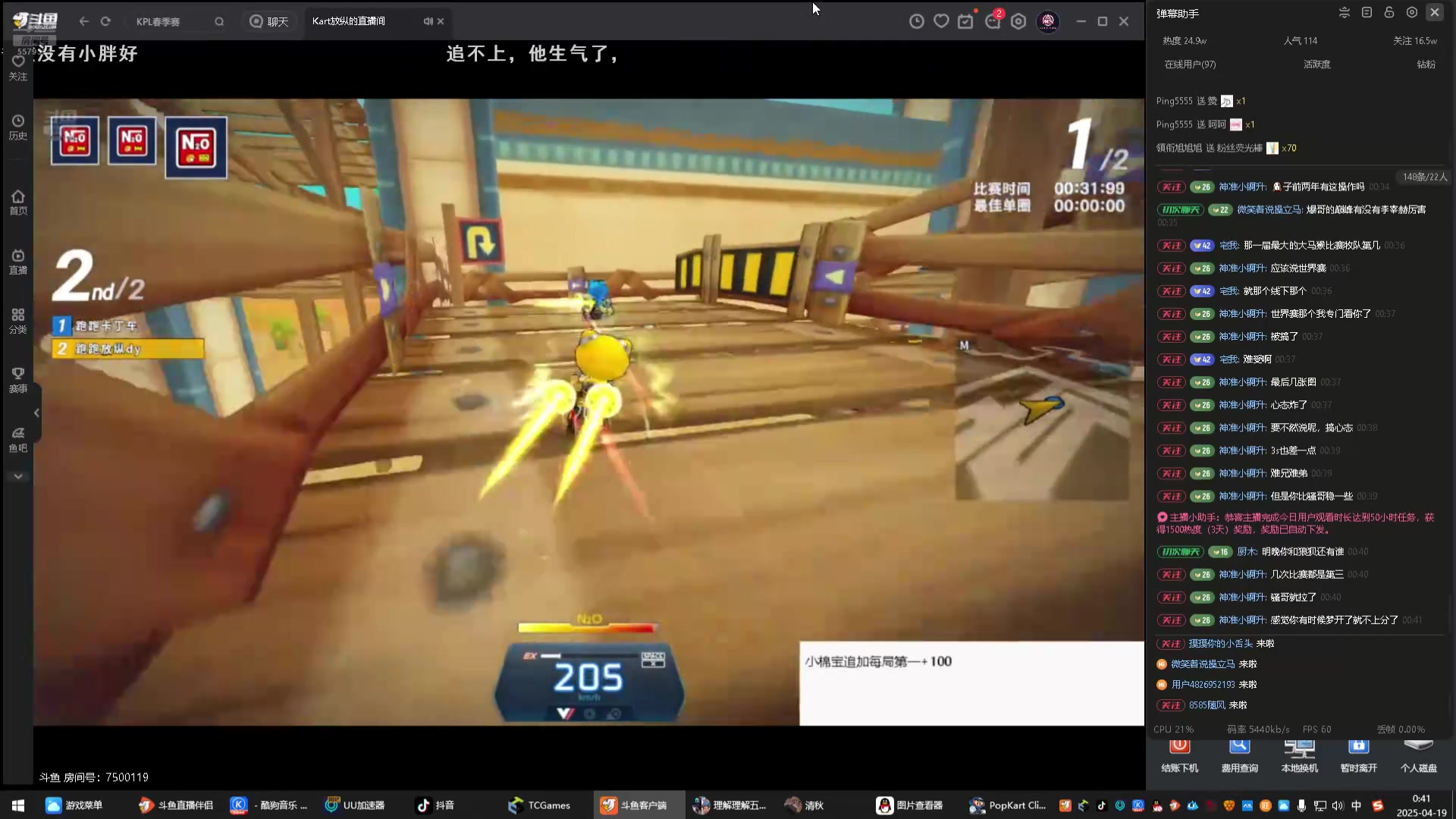Open 直播 in left sidebar
Screen dimensions: 1456x819
[x=18, y=262]
